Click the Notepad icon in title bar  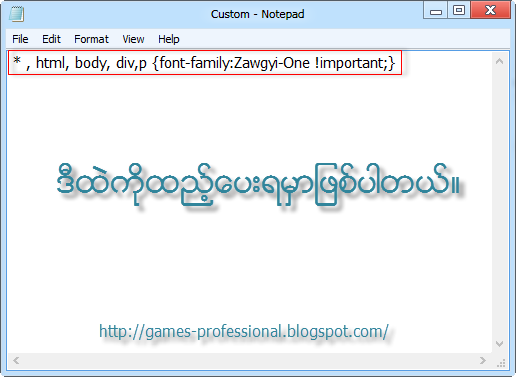[17, 14]
